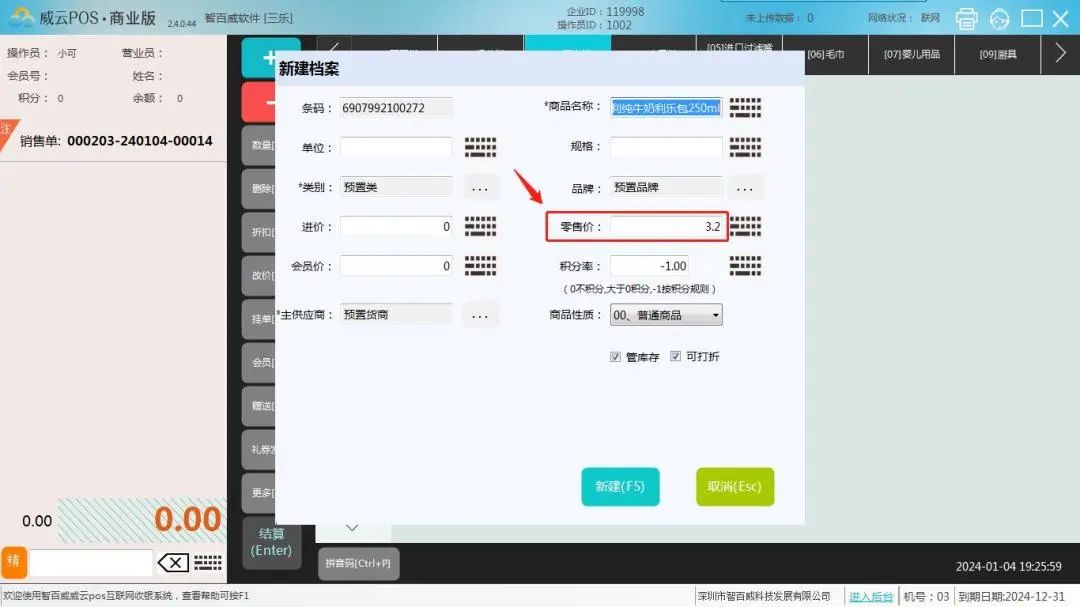Open keyboard next to retail price field
The width and height of the screenshot is (1080, 607).
[x=745, y=226]
